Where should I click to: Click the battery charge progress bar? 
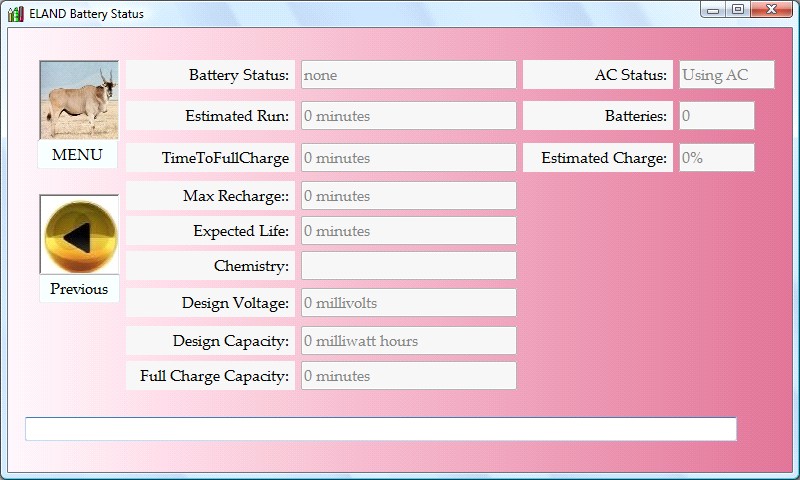(380, 429)
